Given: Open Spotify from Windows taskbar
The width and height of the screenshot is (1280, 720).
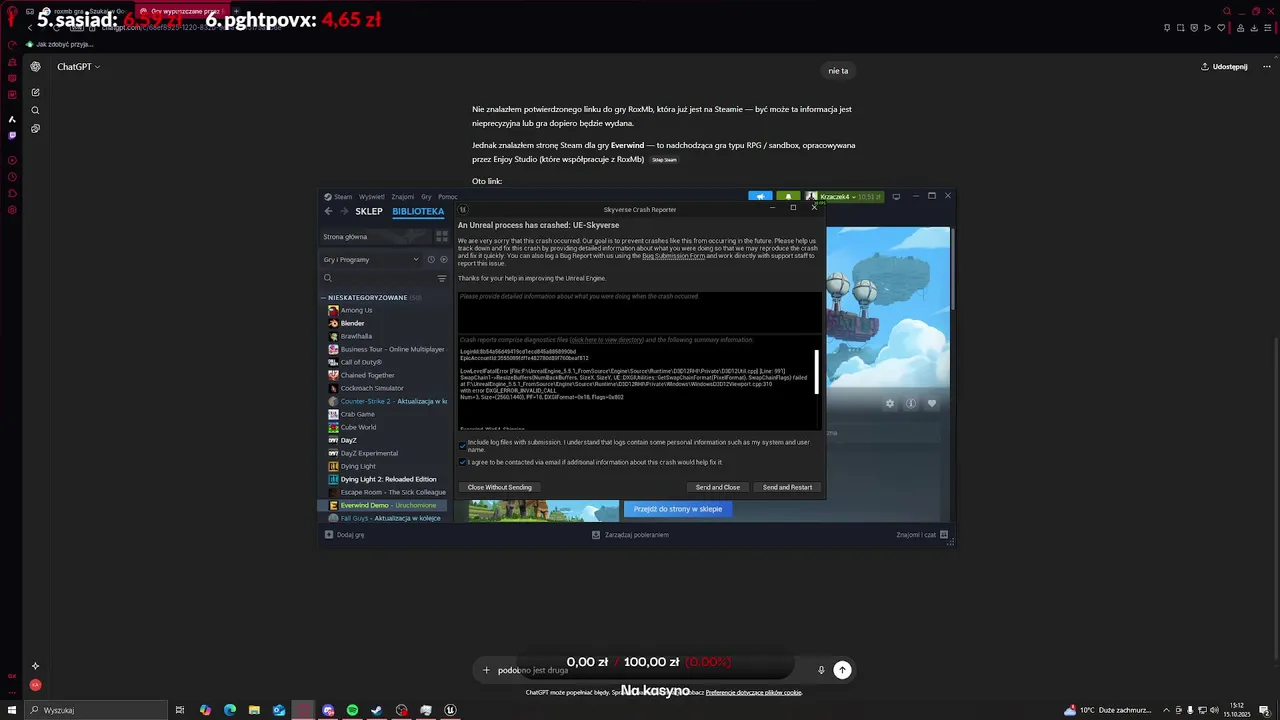Looking at the screenshot, I should pos(352,710).
